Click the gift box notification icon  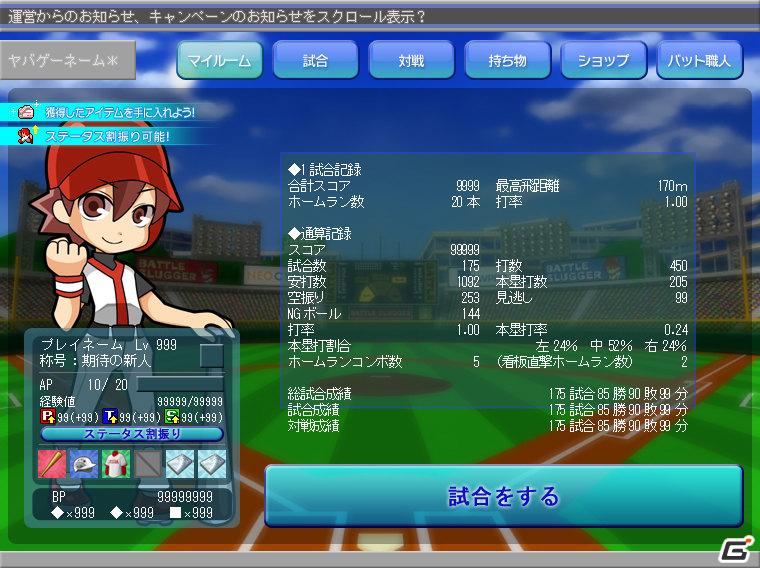[x=26, y=112]
